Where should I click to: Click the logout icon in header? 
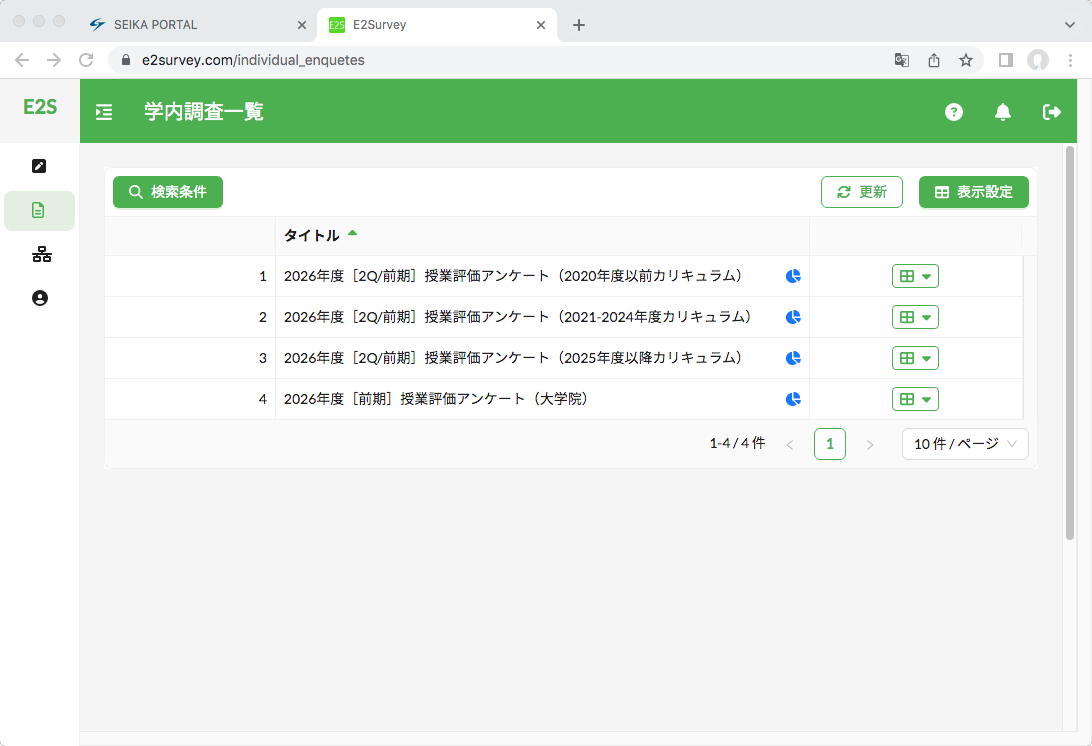click(x=1051, y=111)
